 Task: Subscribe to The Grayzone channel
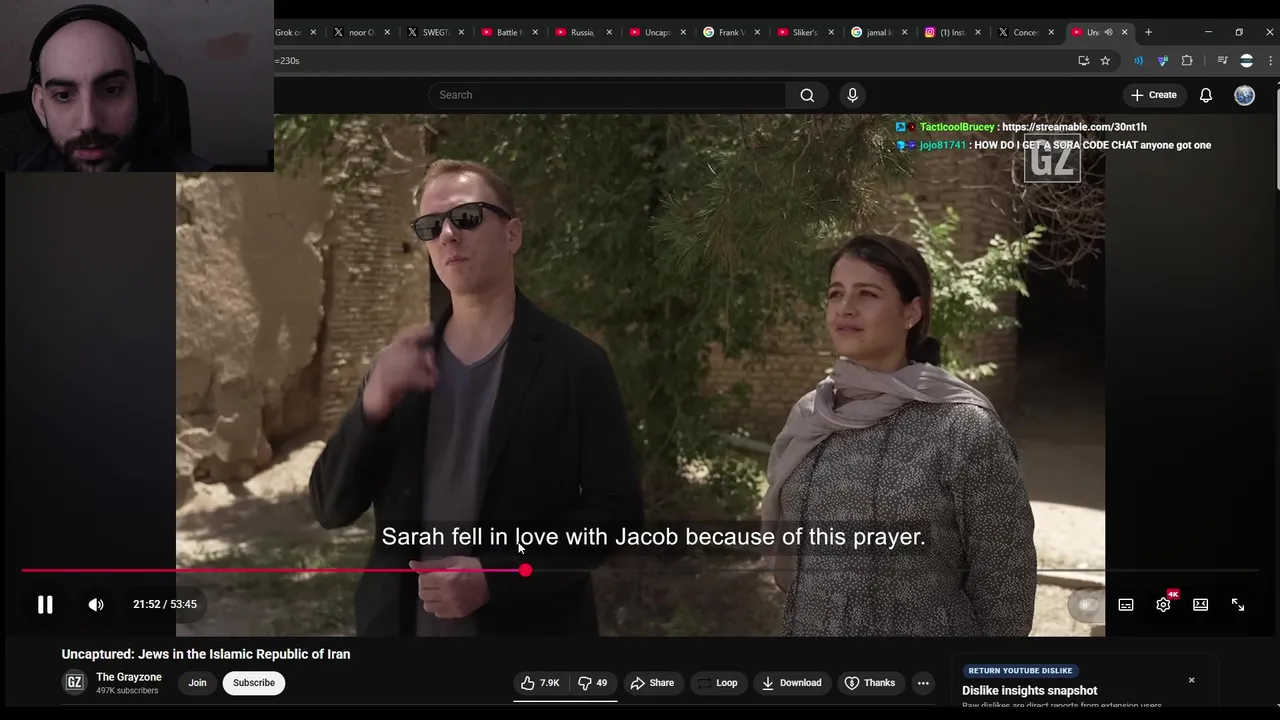tap(254, 683)
